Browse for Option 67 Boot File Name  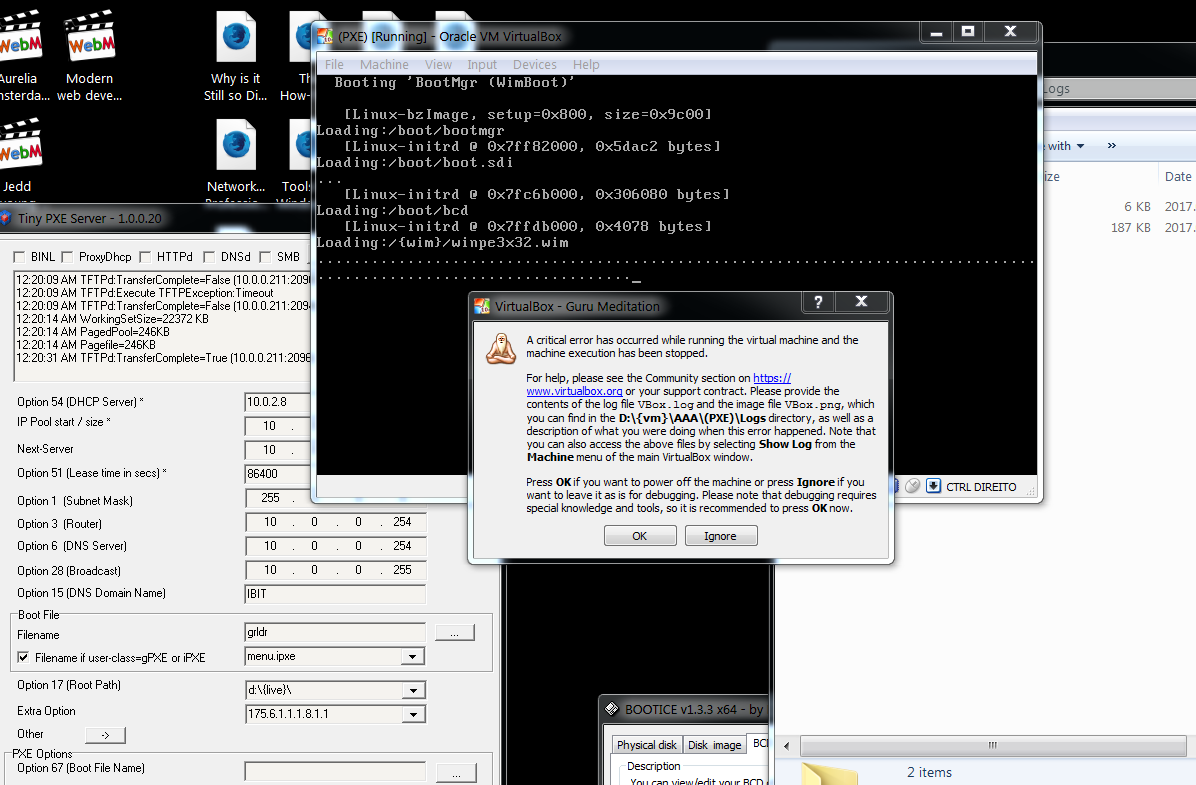pyautogui.click(x=456, y=773)
